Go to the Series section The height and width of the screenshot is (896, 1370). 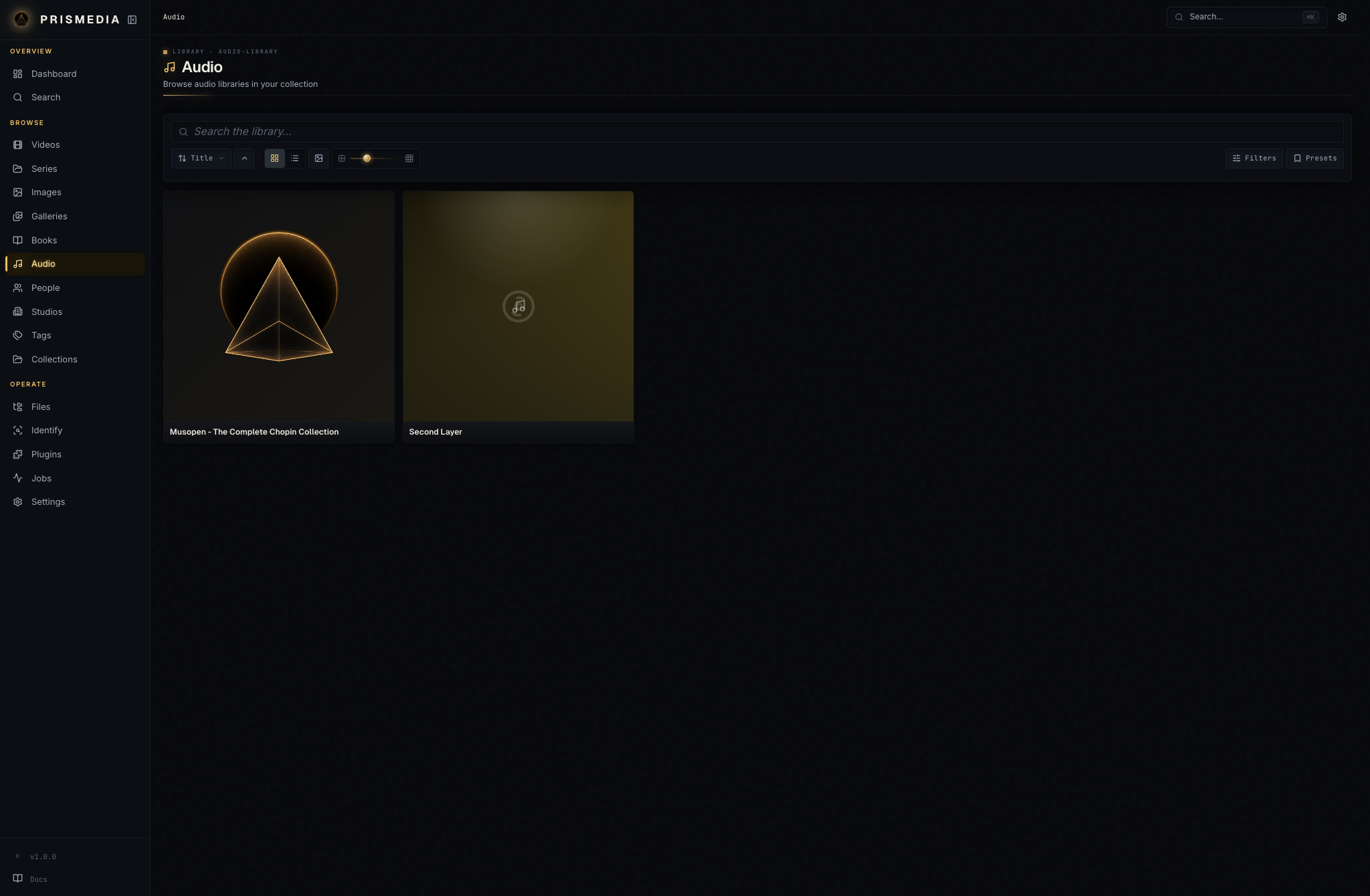click(75, 169)
